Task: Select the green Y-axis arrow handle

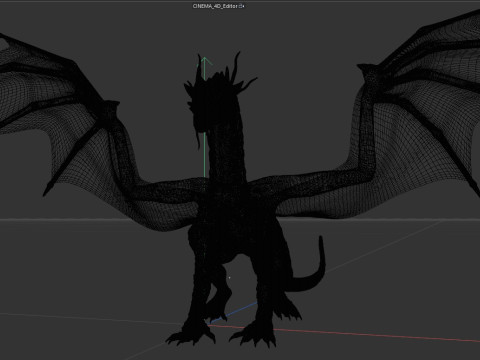Action: pyautogui.click(x=205, y=62)
